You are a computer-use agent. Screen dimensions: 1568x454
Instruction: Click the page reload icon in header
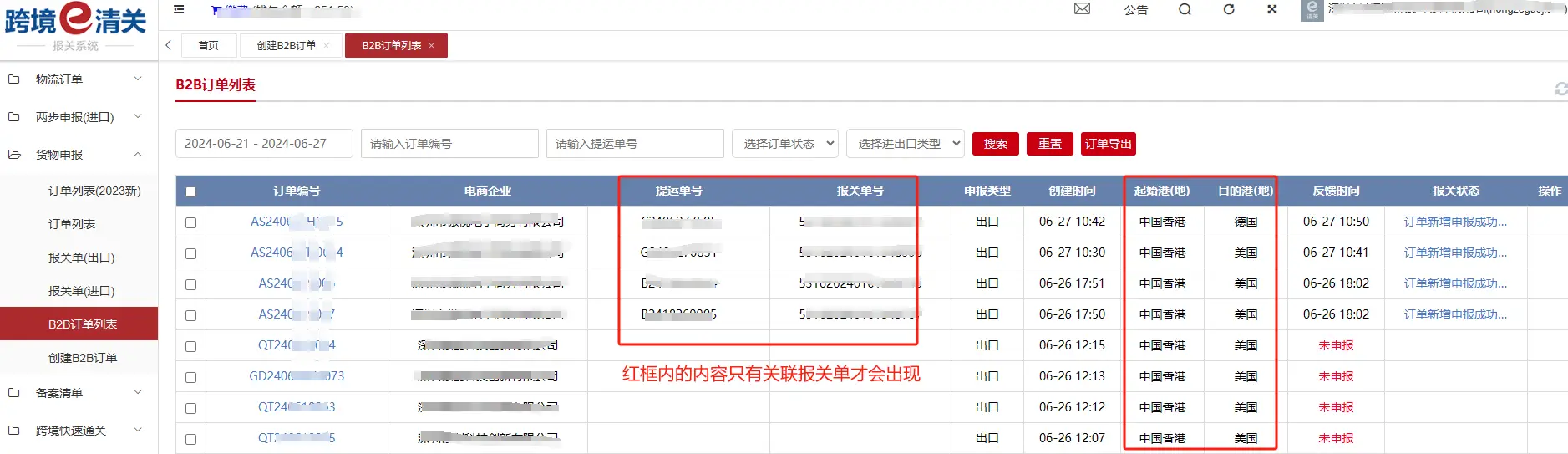[1229, 9]
